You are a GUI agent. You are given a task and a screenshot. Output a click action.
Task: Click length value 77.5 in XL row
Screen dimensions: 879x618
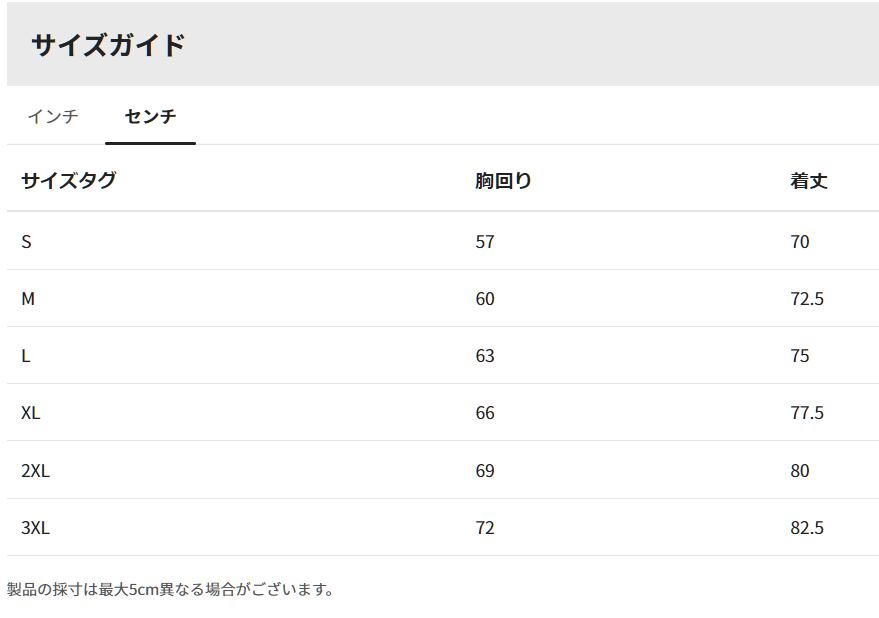[807, 413]
